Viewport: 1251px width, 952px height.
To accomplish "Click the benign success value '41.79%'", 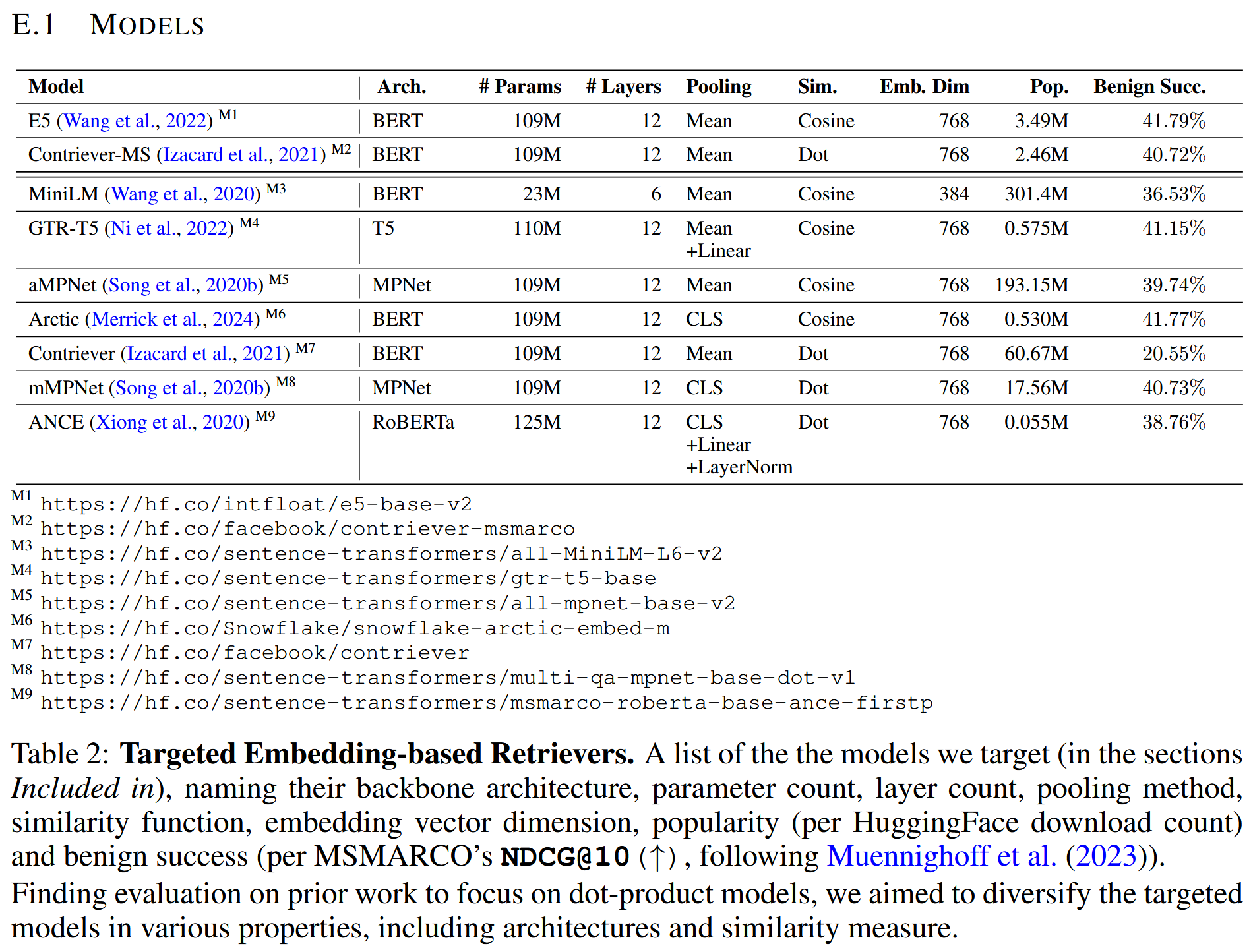I will (1174, 121).
